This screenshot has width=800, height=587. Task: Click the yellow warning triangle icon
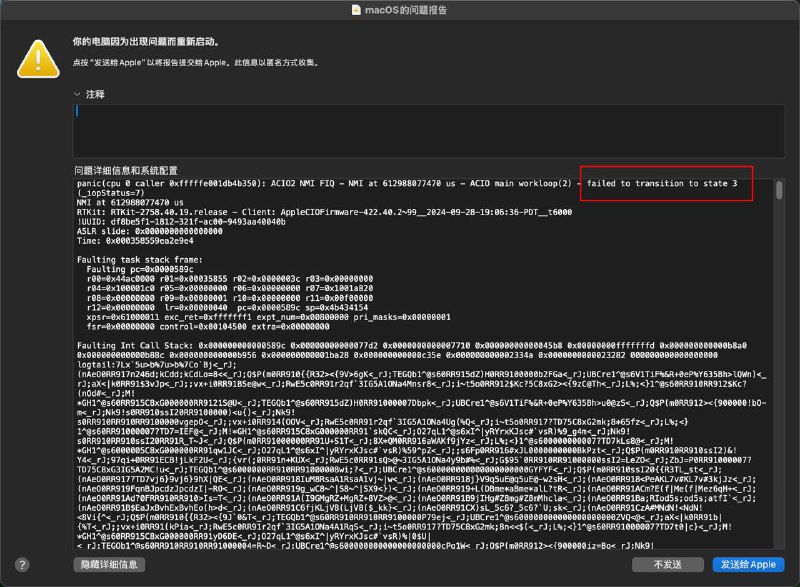click(38, 59)
